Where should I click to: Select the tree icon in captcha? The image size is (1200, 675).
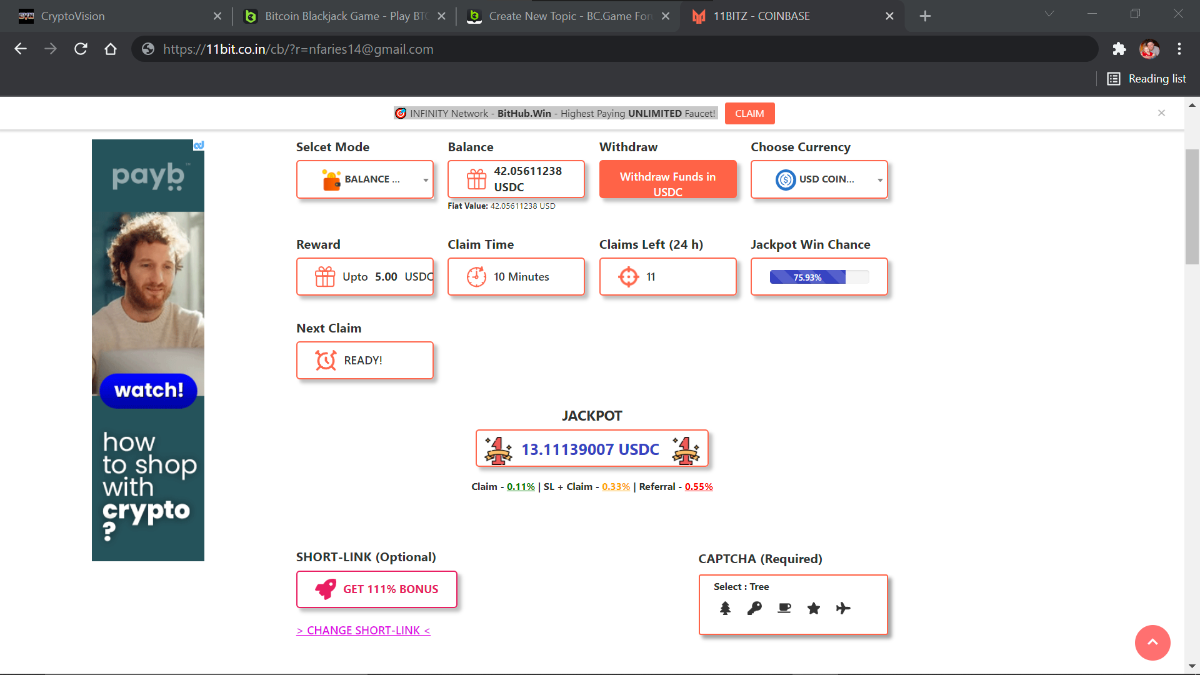coord(726,608)
